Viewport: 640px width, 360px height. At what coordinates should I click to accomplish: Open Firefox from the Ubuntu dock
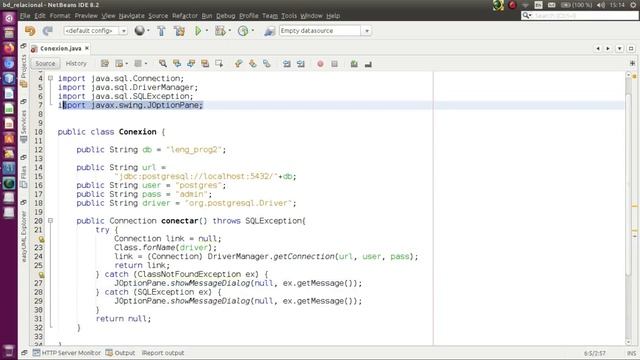[x=9, y=48]
